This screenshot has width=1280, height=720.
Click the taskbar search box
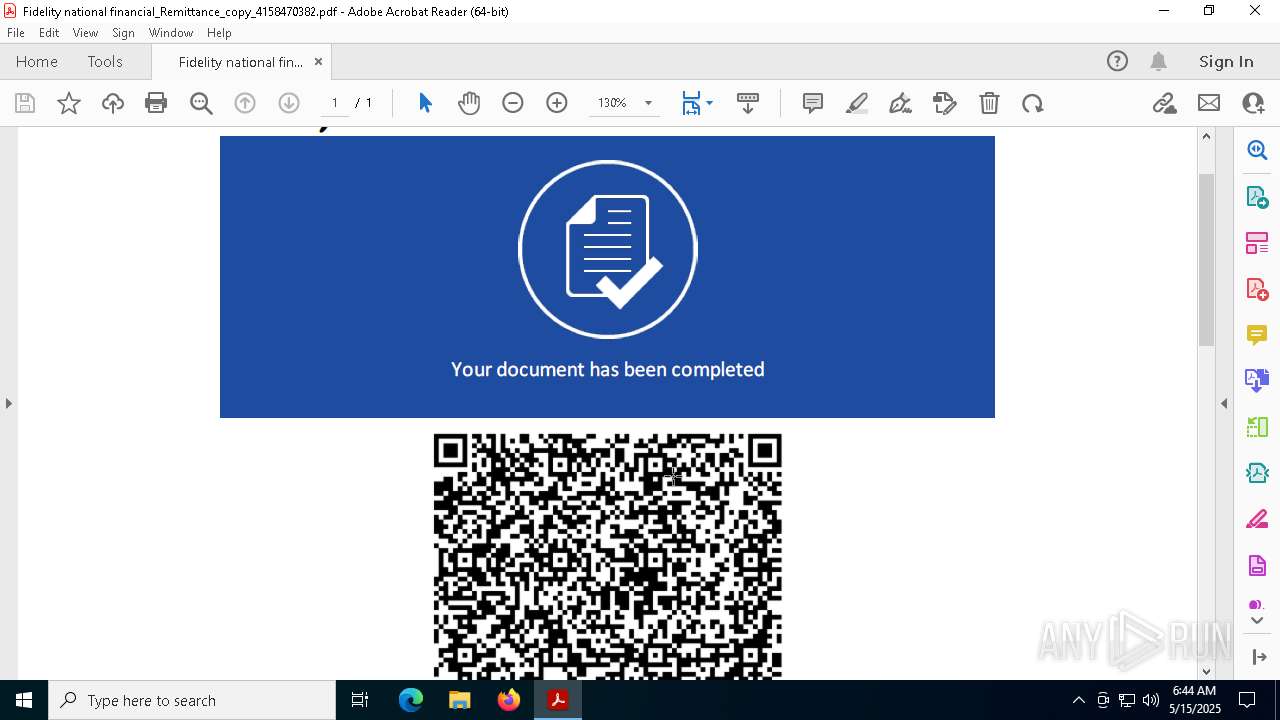tap(192, 700)
